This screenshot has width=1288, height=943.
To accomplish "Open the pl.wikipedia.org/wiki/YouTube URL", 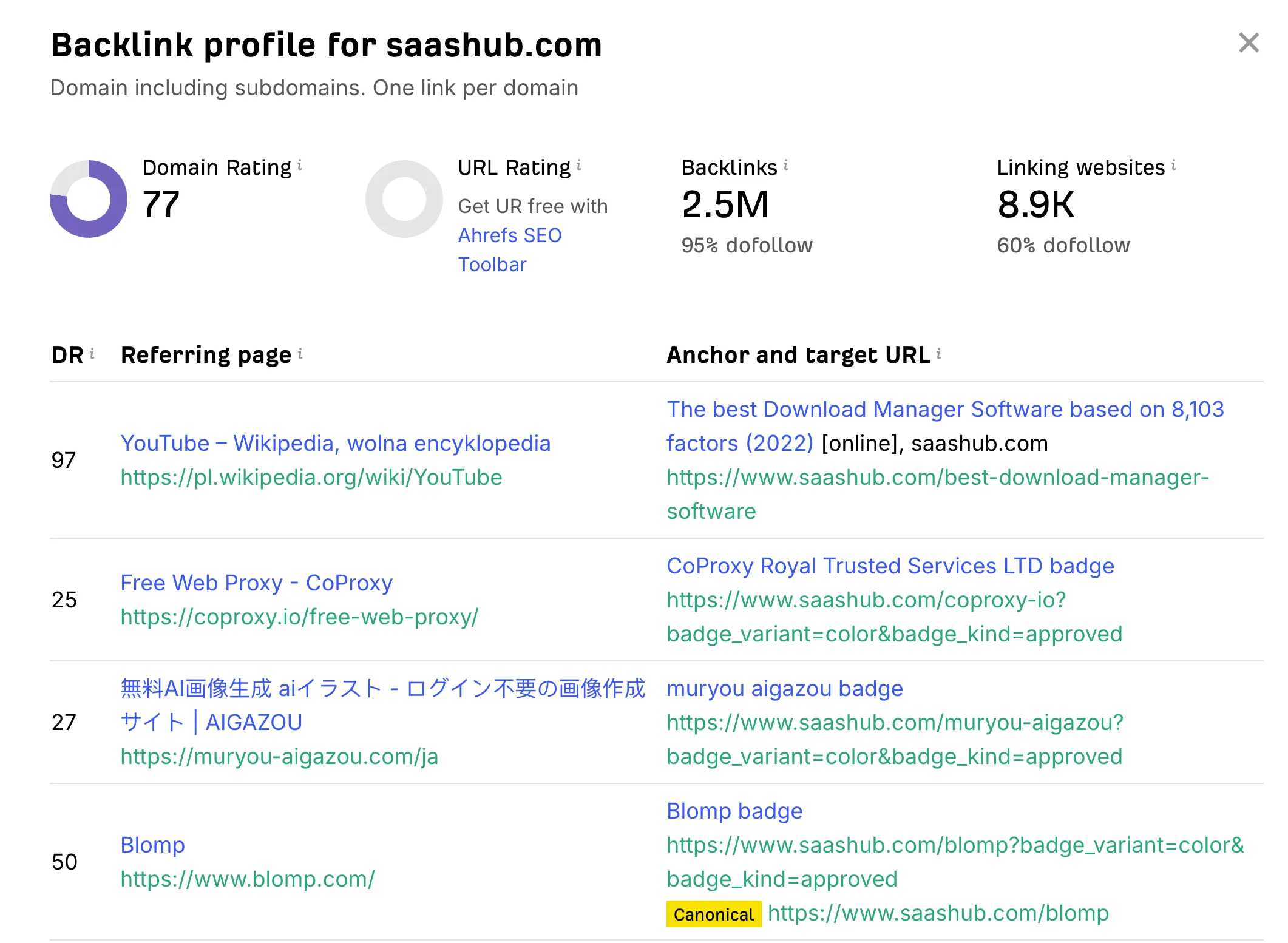I will coord(311,478).
